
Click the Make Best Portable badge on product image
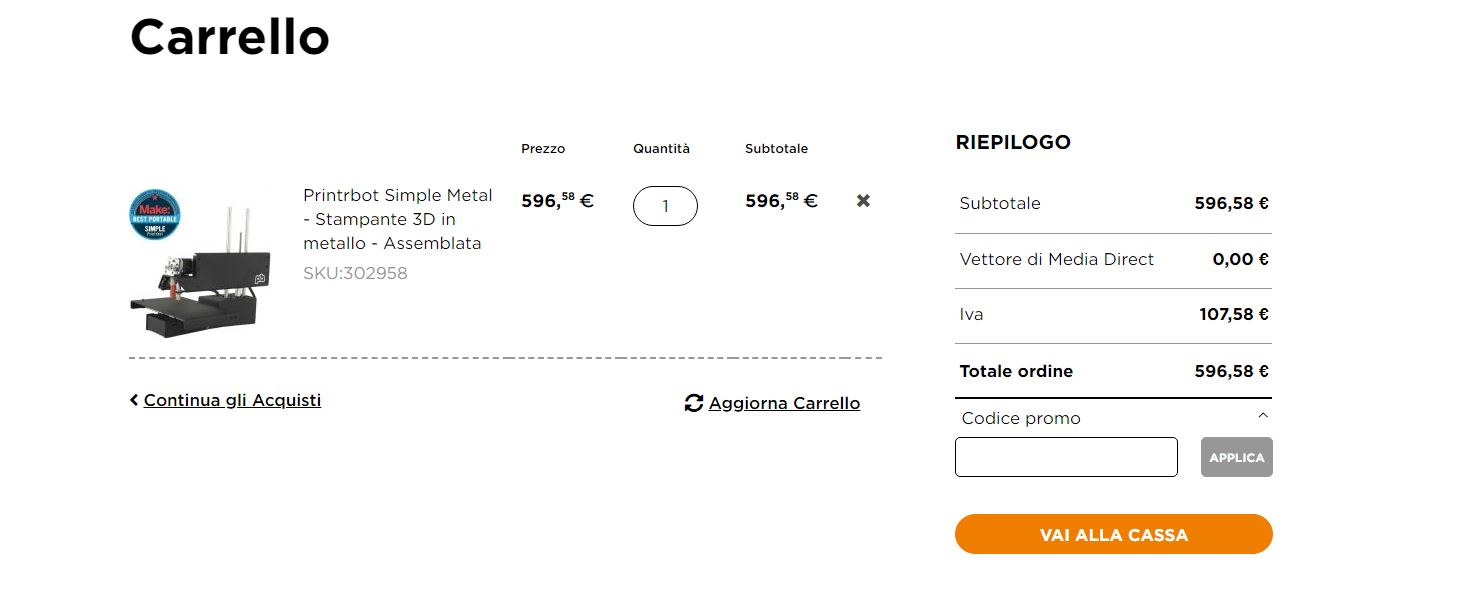click(155, 214)
